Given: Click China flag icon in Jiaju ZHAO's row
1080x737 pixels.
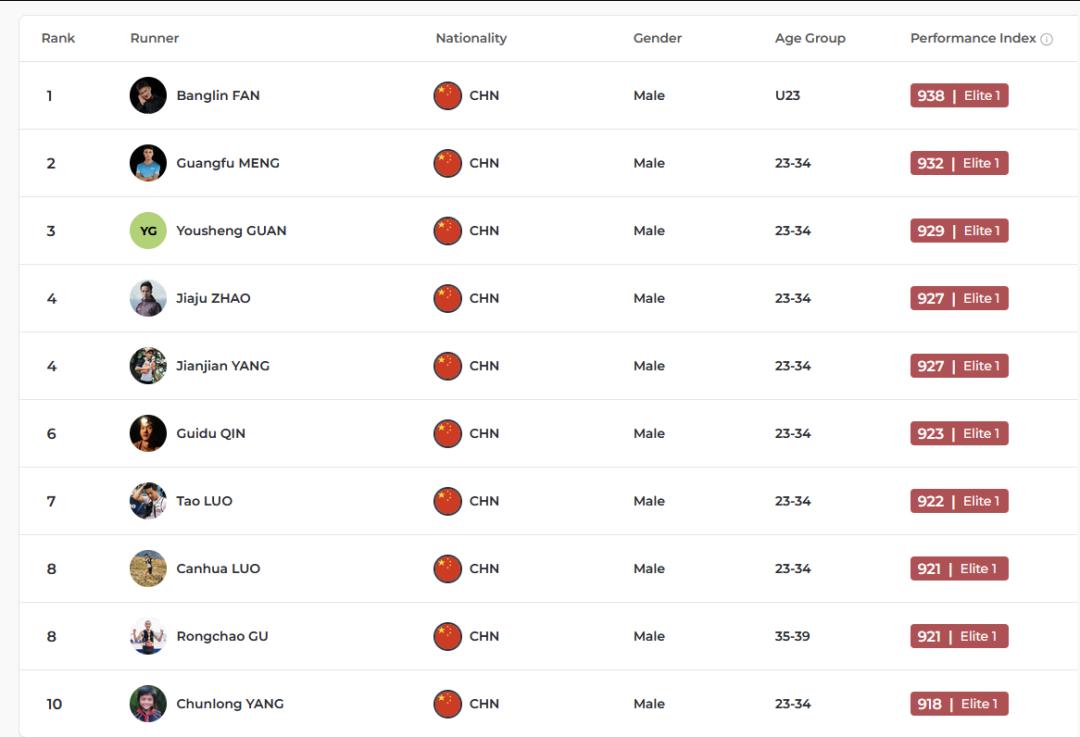Looking at the screenshot, I should point(448,298).
